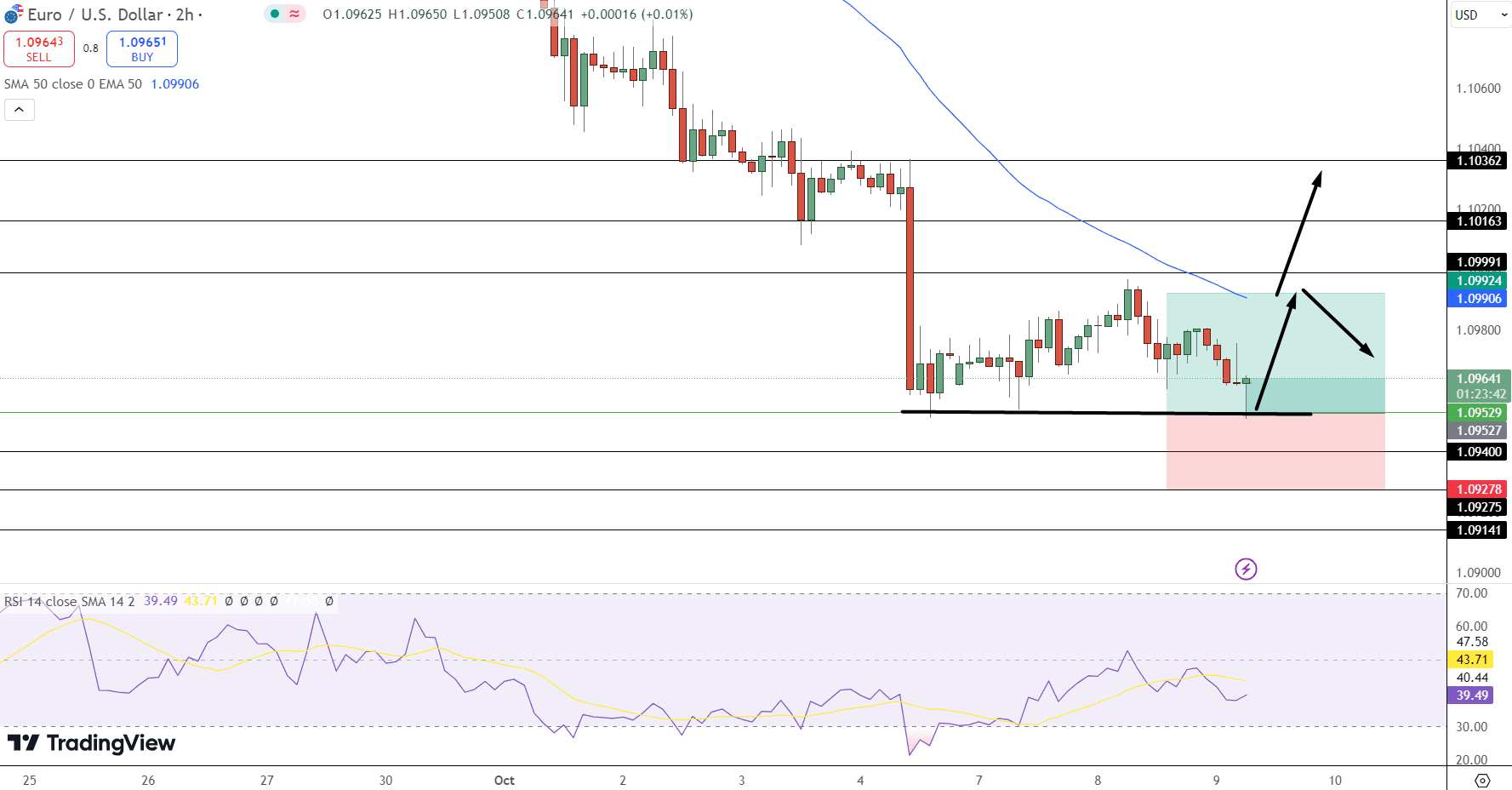Click the 0.8 spread value
1512x790 pixels.
(x=91, y=49)
